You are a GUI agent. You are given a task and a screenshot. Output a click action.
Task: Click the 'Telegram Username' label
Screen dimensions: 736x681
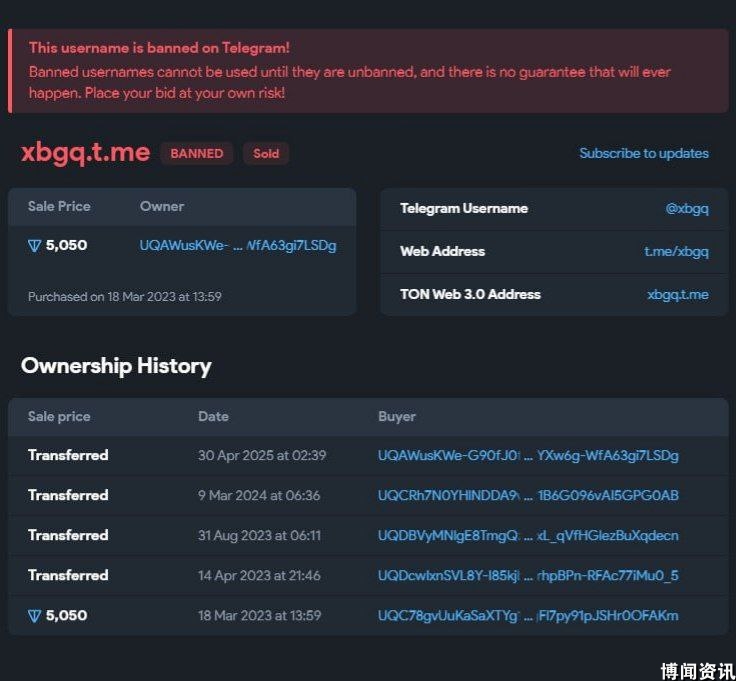pos(464,208)
